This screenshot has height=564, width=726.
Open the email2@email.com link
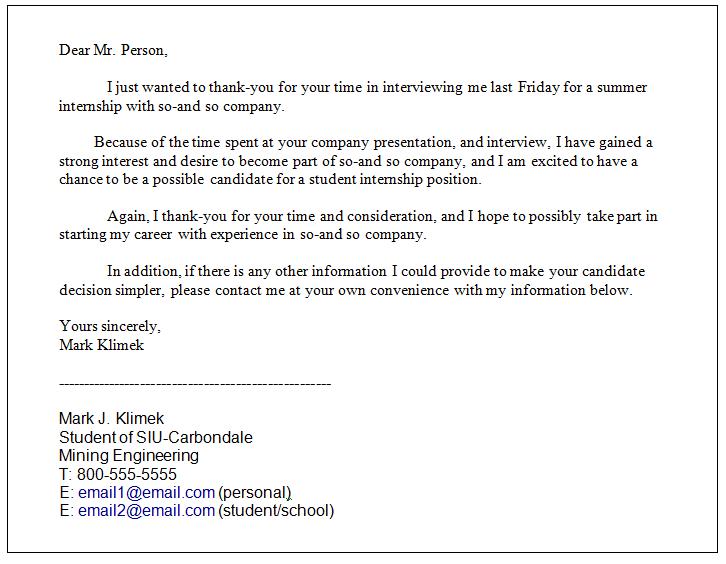click(146, 511)
